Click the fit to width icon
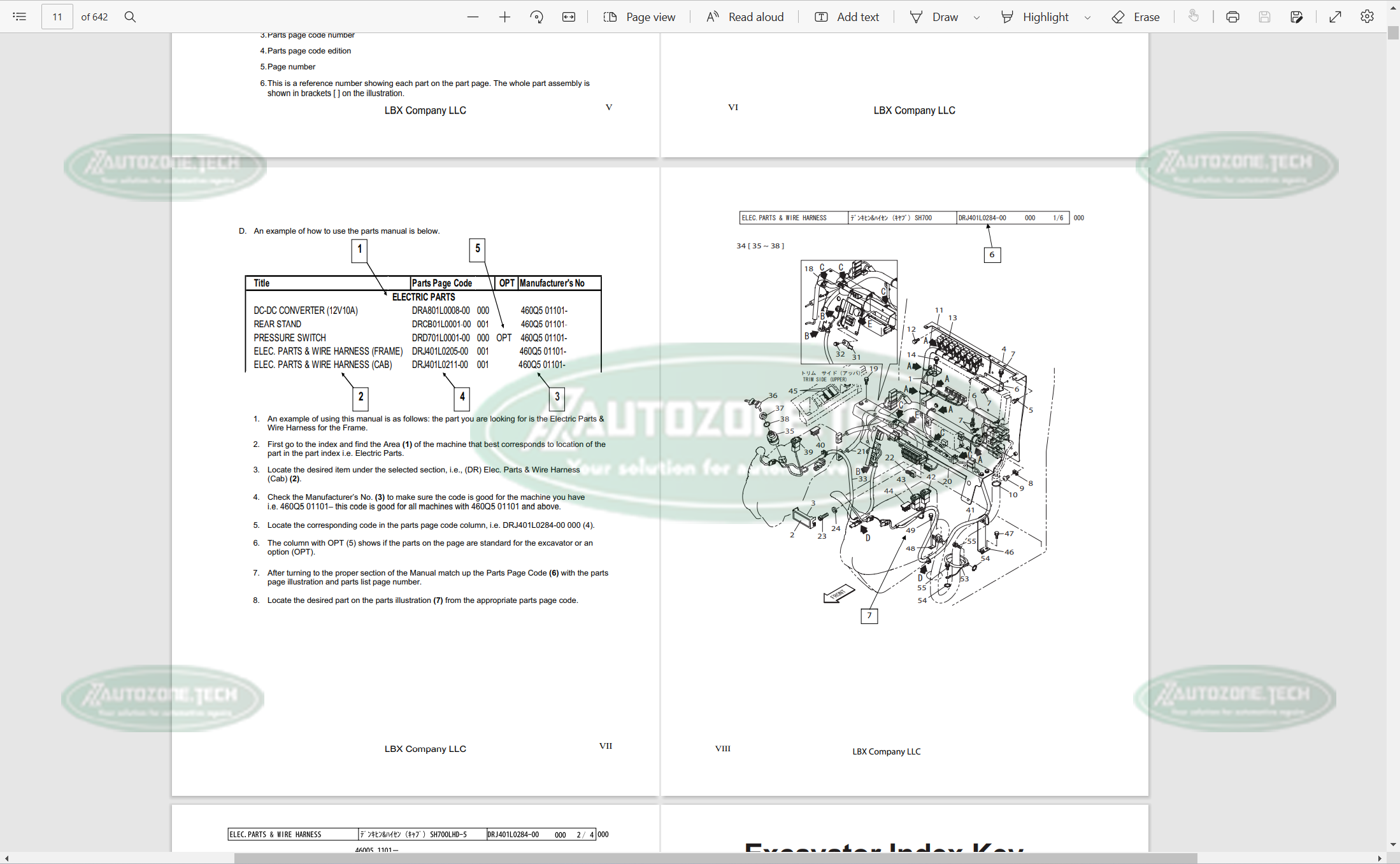The height and width of the screenshot is (864, 1400). pos(569,17)
